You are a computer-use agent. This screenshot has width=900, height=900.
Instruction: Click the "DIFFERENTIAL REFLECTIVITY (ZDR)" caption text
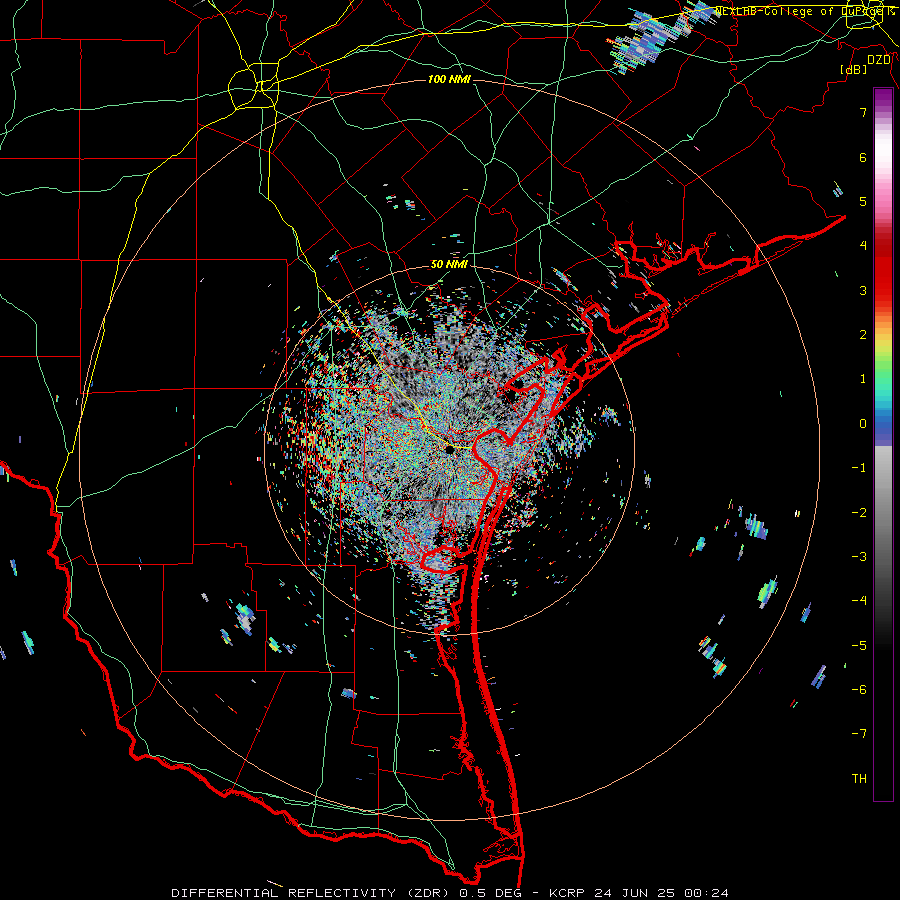(x=313, y=893)
